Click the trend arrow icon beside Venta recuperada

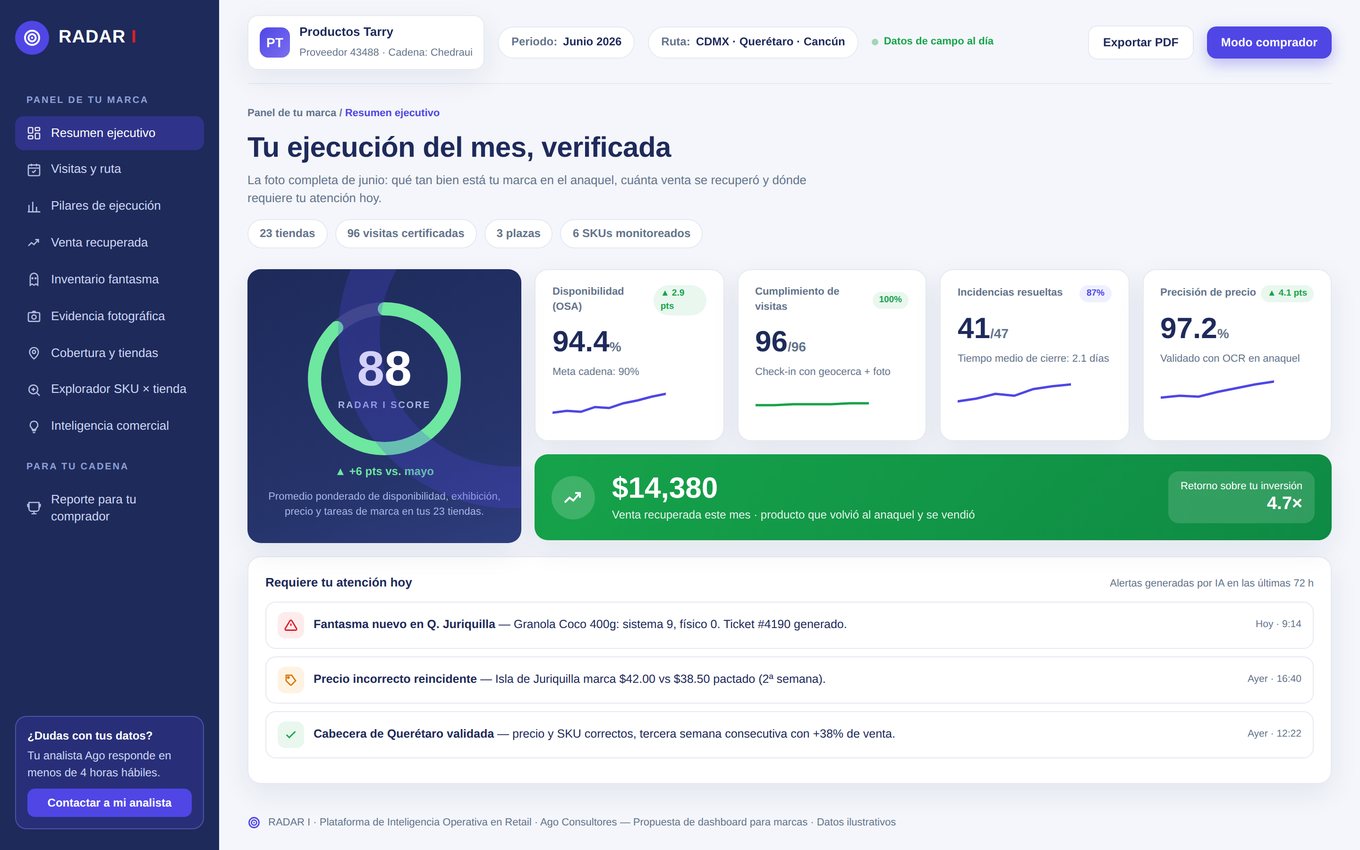point(34,243)
